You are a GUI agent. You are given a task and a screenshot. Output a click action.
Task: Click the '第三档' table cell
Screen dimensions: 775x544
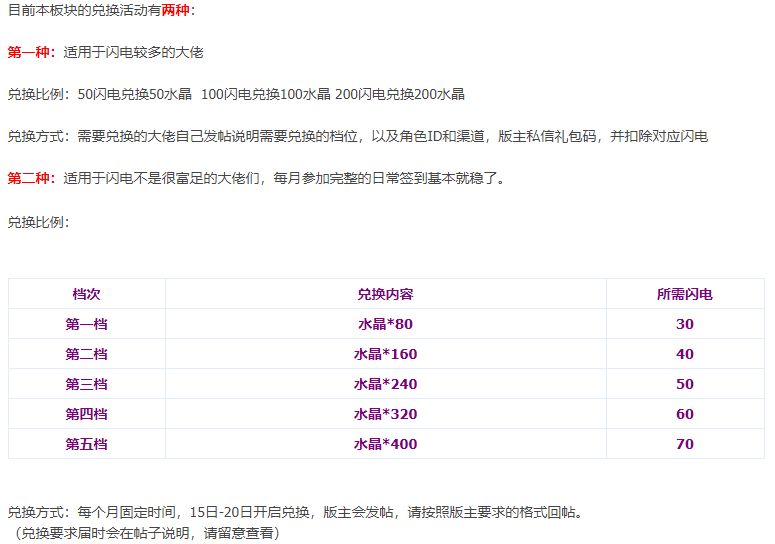pos(86,384)
